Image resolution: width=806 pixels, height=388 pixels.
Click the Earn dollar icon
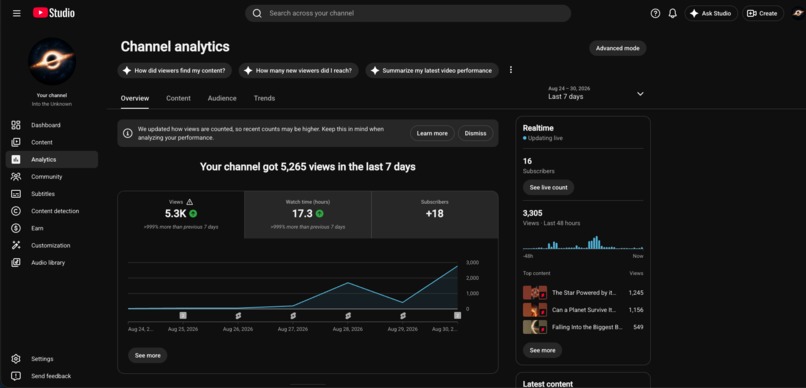16,228
